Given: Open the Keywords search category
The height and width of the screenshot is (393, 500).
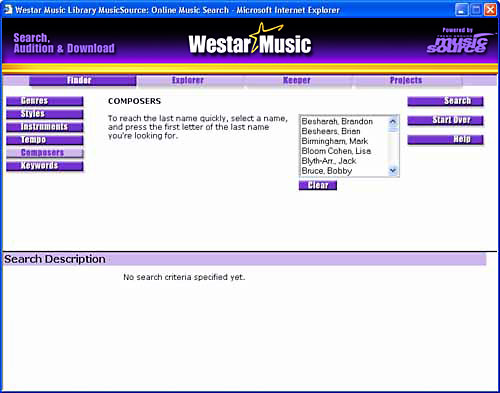Looking at the screenshot, I should tap(45, 166).
